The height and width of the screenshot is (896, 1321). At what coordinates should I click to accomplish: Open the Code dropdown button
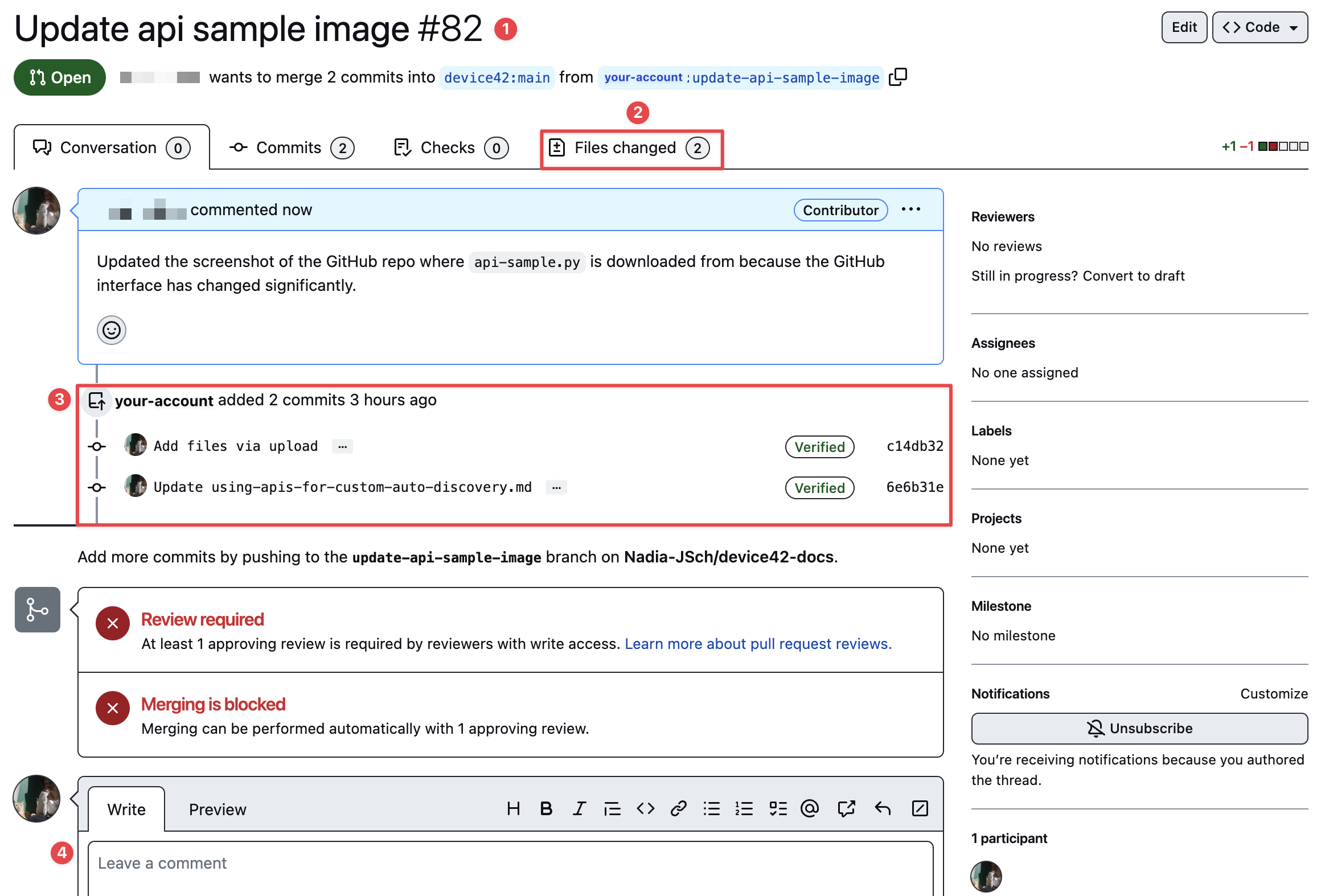coord(1260,27)
